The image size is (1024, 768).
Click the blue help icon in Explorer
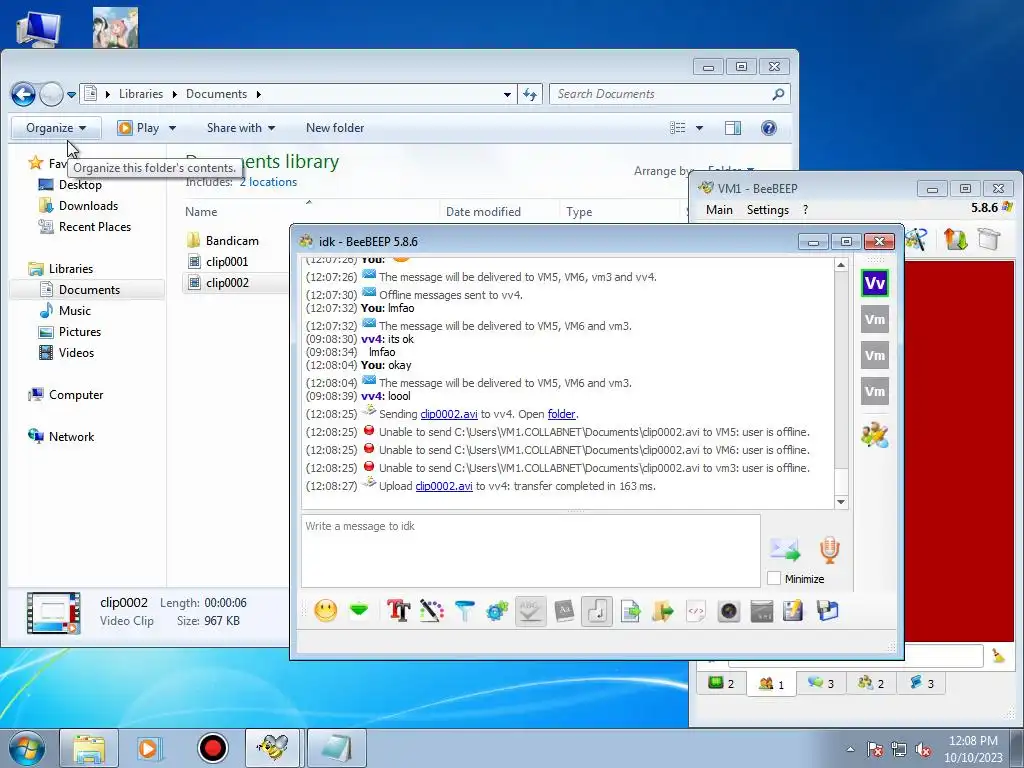(769, 128)
